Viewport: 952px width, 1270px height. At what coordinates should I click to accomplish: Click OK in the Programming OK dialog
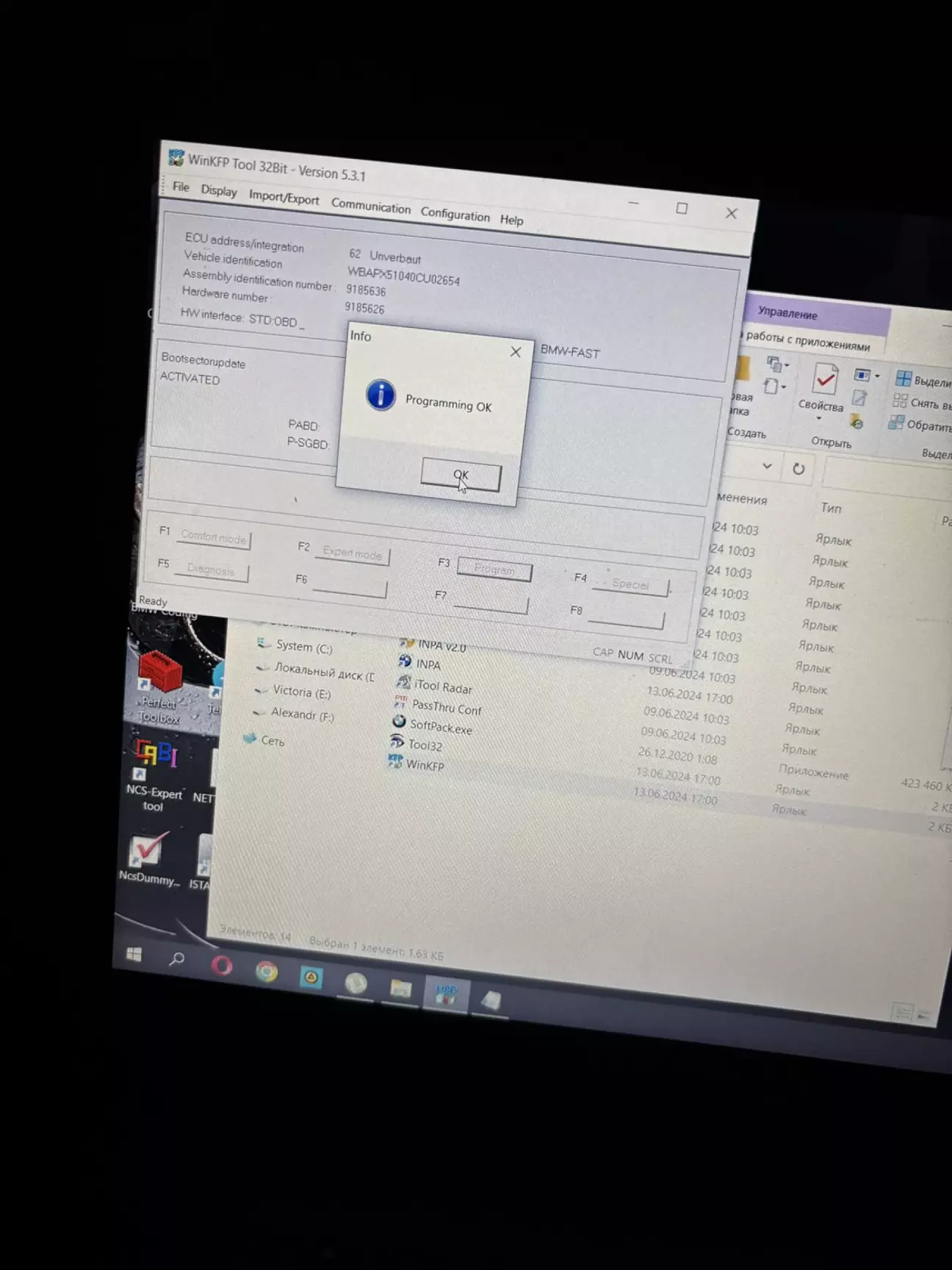coord(461,476)
